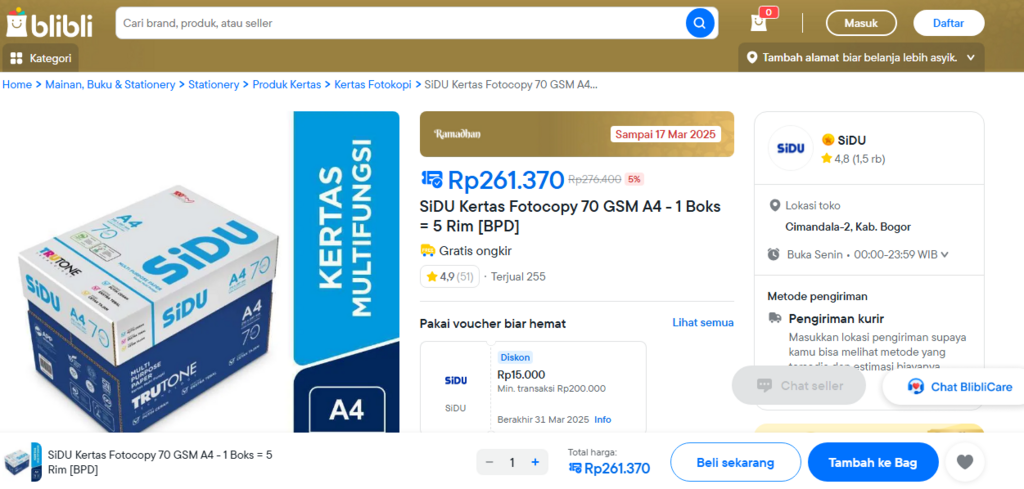The image size is (1024, 489).
Task: Open the Kategori menu
Action: (x=41, y=58)
